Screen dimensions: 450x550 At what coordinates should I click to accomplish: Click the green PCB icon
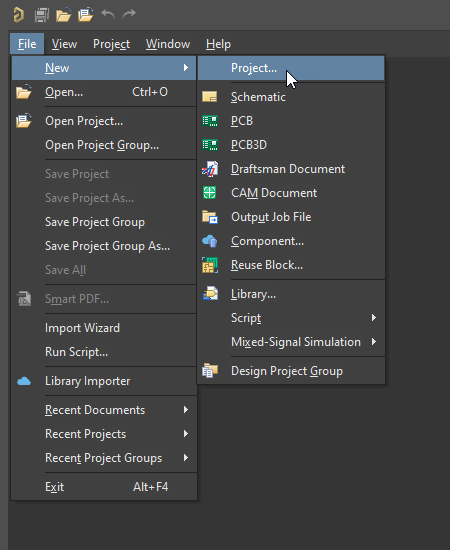[x=210, y=121]
